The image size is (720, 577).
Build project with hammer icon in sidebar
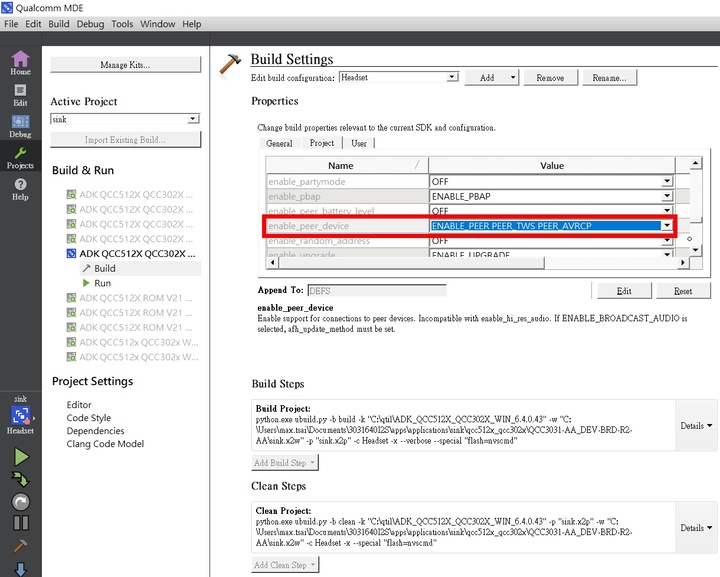[21, 546]
